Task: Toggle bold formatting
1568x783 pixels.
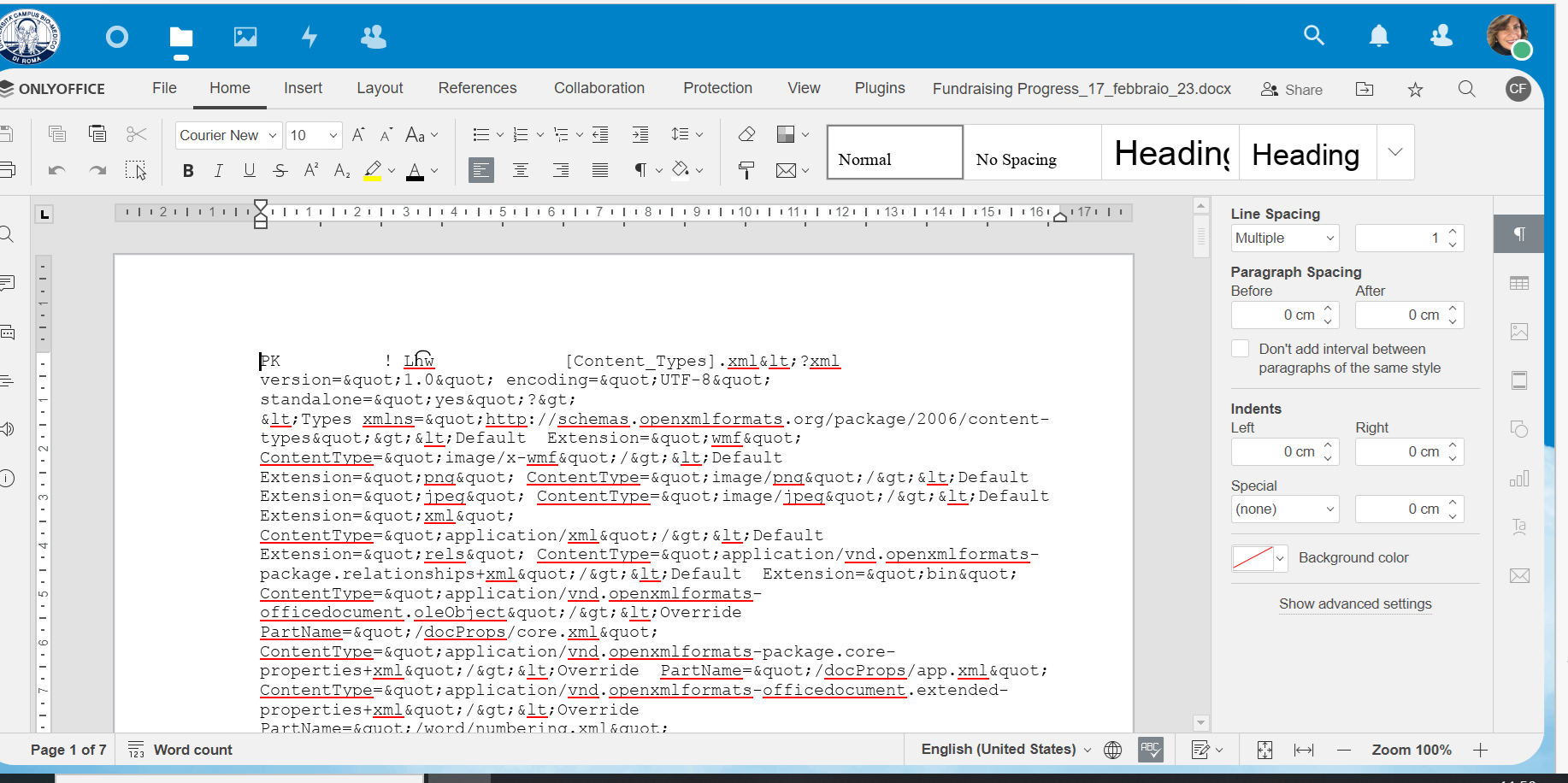Action: tap(188, 171)
